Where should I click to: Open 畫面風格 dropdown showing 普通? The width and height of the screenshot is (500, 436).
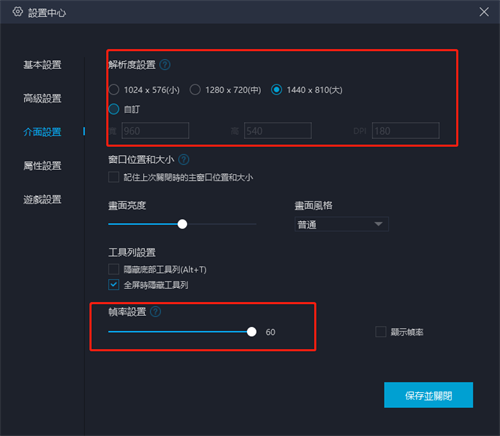(x=342, y=224)
